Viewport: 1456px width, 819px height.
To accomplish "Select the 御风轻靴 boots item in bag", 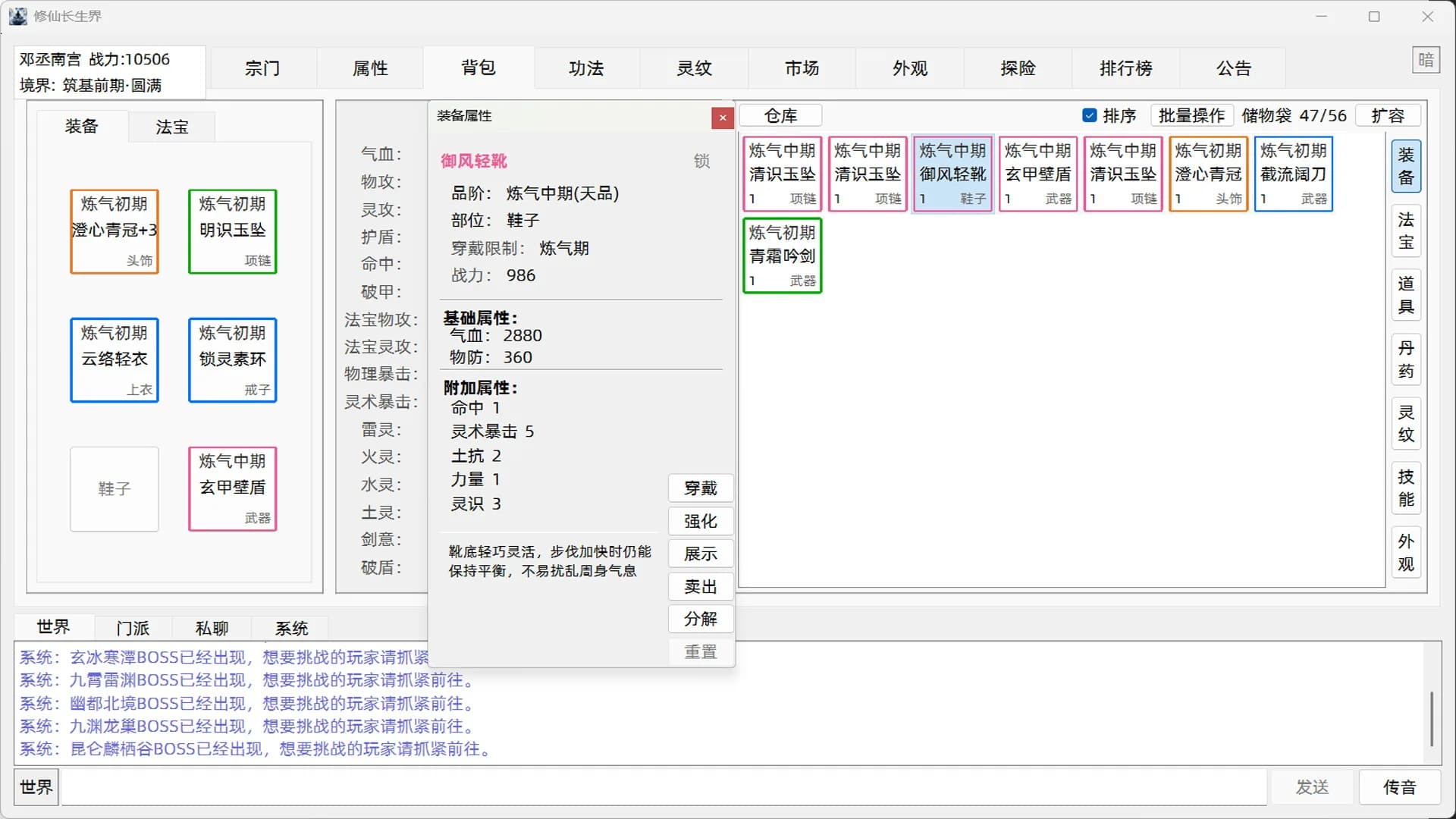I will coord(953,174).
